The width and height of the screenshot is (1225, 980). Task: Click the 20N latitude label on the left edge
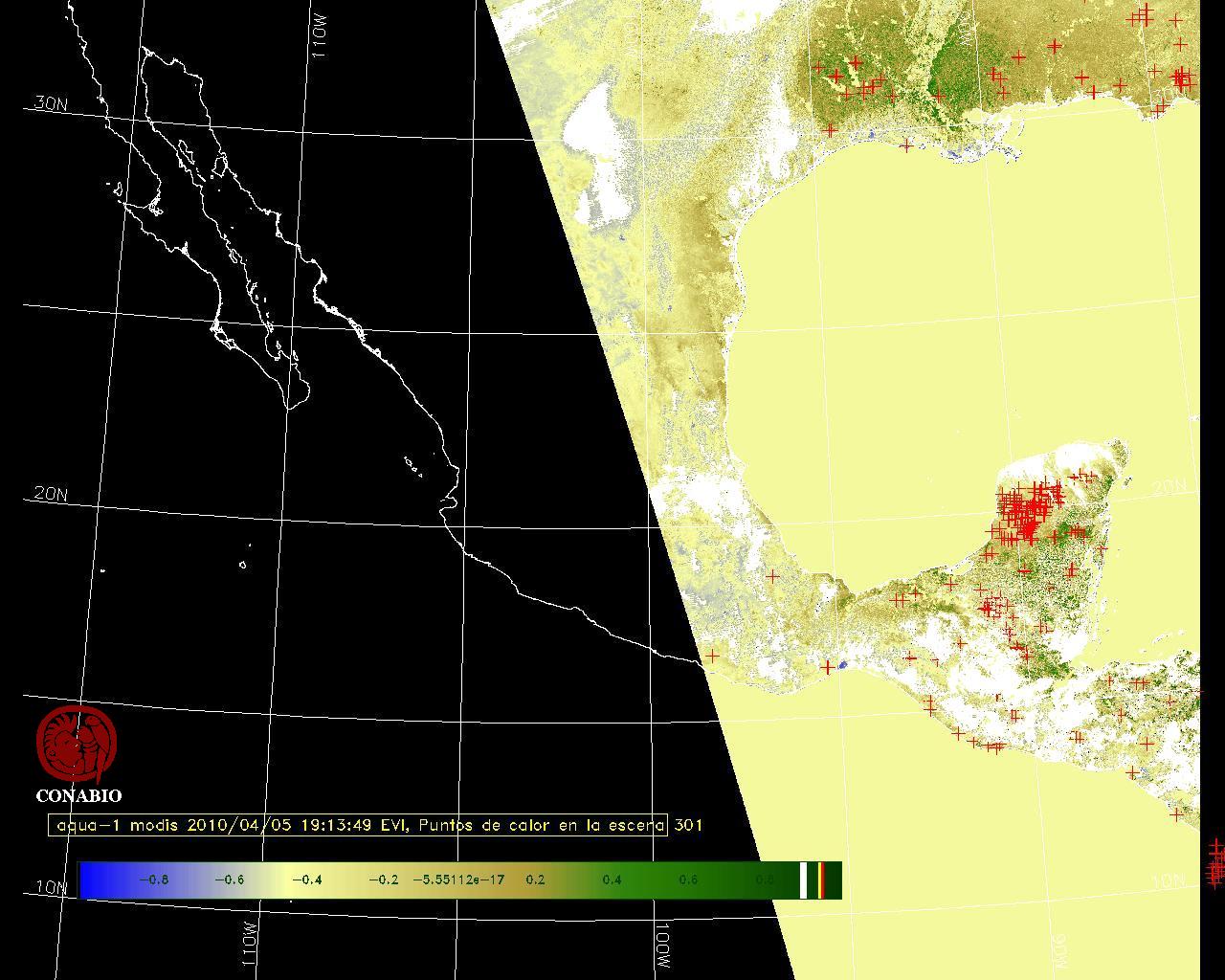(x=50, y=494)
